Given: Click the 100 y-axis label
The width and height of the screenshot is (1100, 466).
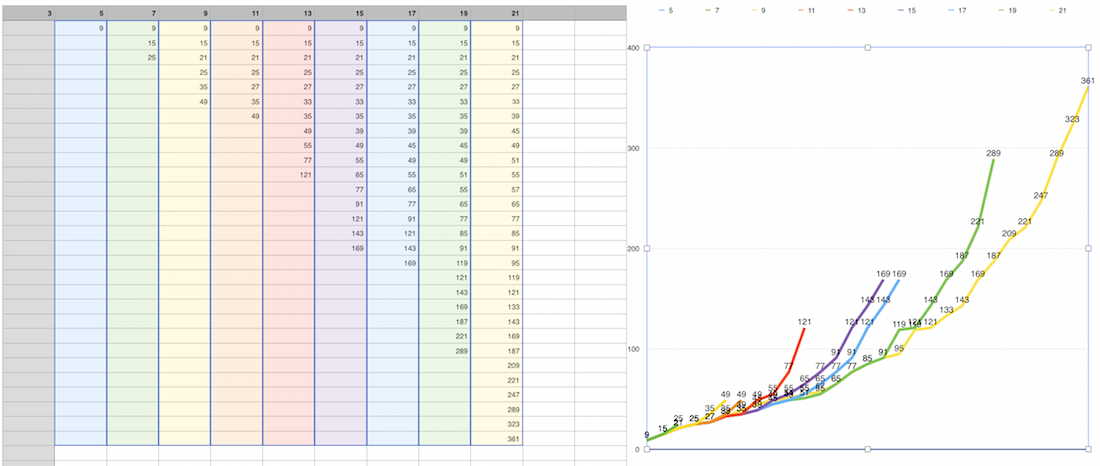Looking at the screenshot, I should (x=634, y=349).
